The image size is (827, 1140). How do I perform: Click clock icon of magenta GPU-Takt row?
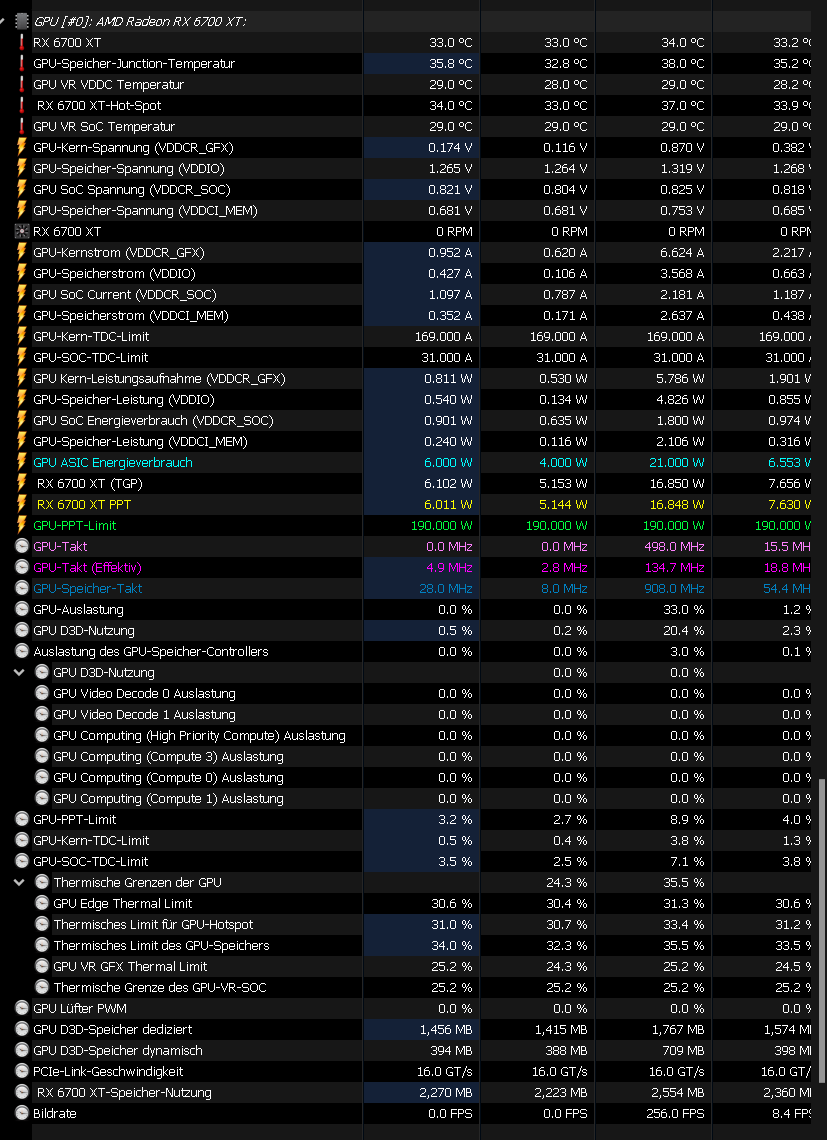(x=22, y=547)
